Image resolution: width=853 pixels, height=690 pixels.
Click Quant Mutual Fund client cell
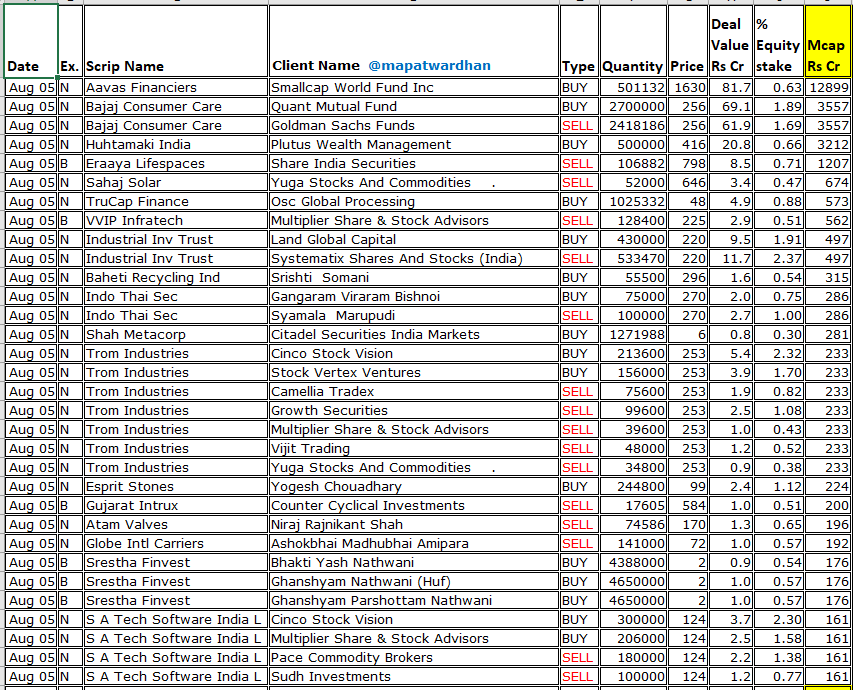tap(413, 107)
